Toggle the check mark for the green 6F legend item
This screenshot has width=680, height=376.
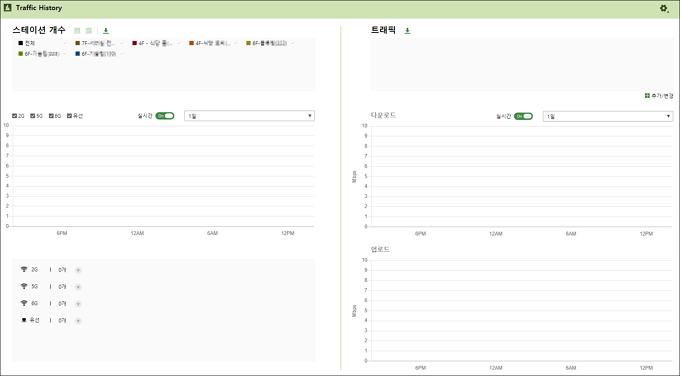click(x=65, y=54)
